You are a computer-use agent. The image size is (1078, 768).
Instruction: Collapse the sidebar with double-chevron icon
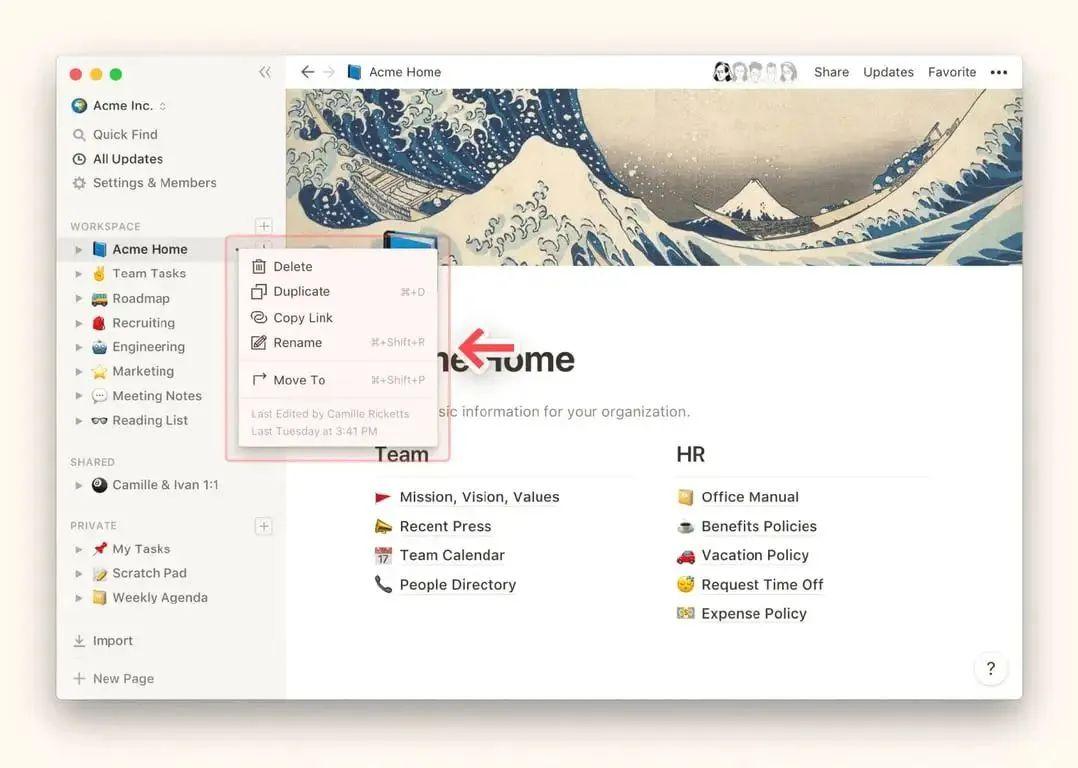(x=265, y=72)
